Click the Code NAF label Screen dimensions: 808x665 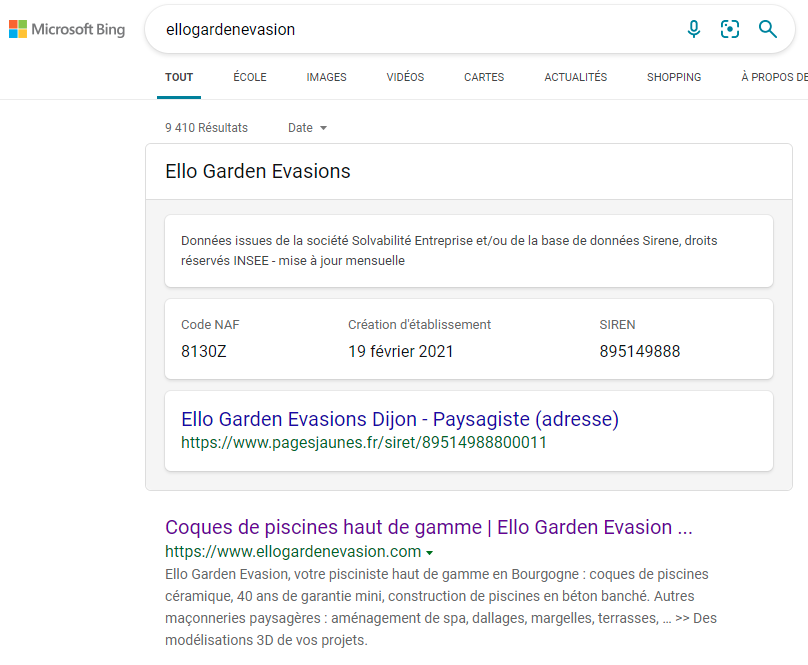click(210, 325)
